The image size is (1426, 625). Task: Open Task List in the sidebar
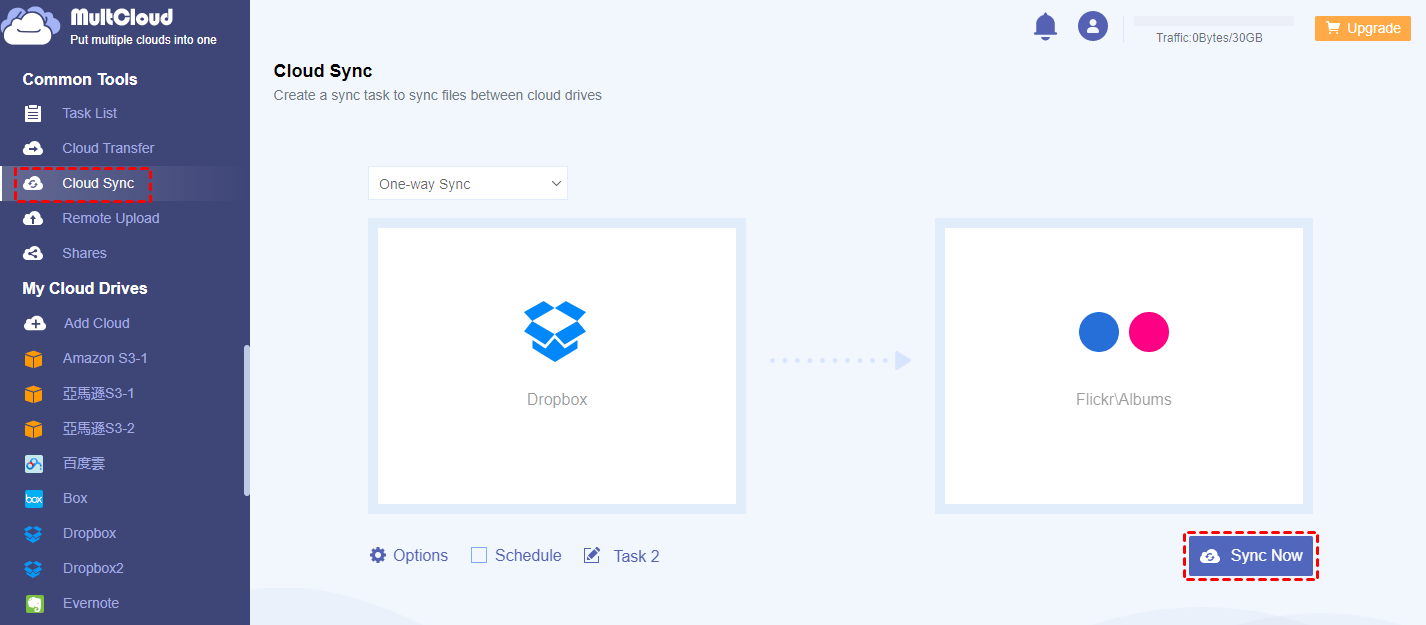[90, 113]
